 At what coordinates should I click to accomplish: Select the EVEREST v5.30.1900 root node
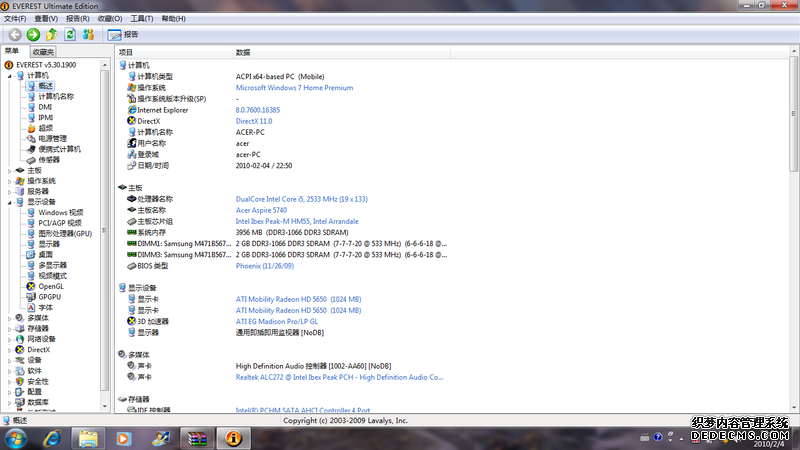coord(46,65)
